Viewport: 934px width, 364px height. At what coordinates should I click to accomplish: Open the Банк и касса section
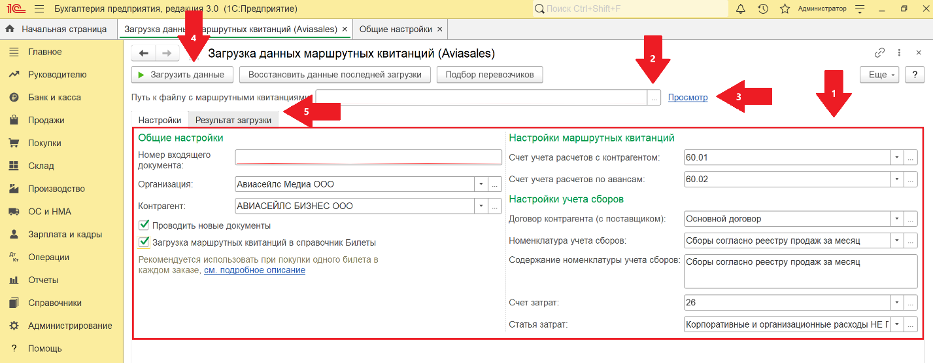pyautogui.click(x=54, y=97)
